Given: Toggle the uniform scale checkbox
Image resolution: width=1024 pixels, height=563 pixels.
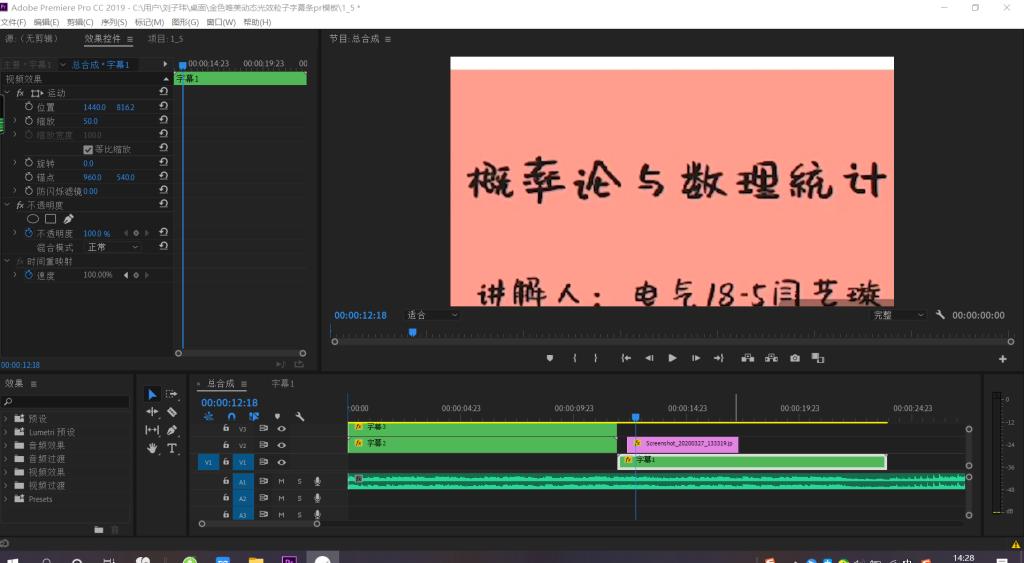Looking at the screenshot, I should (88, 149).
